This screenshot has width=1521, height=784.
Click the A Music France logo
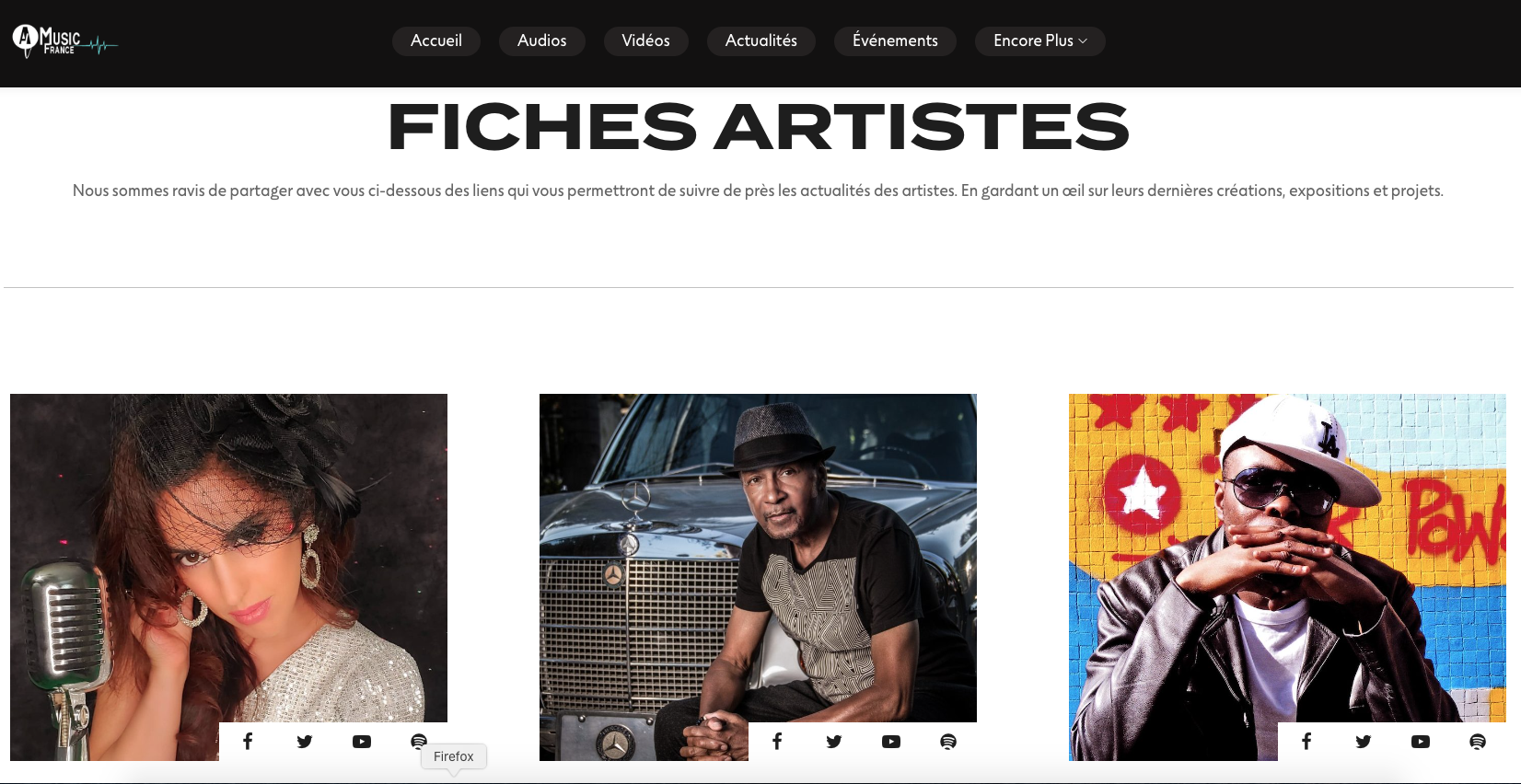pos(64,40)
